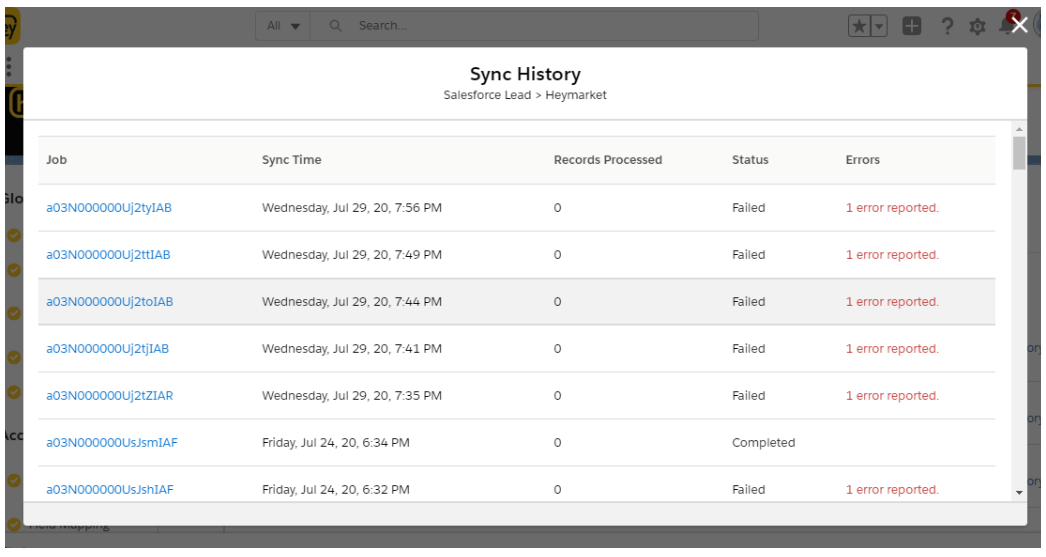
Task: Open the notifications bell icon
Action: point(1006,25)
